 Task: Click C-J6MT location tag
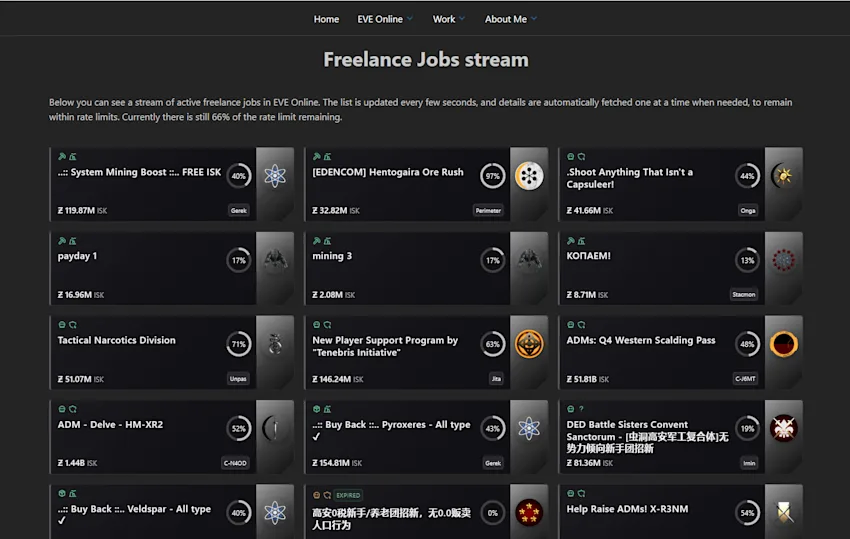point(745,378)
